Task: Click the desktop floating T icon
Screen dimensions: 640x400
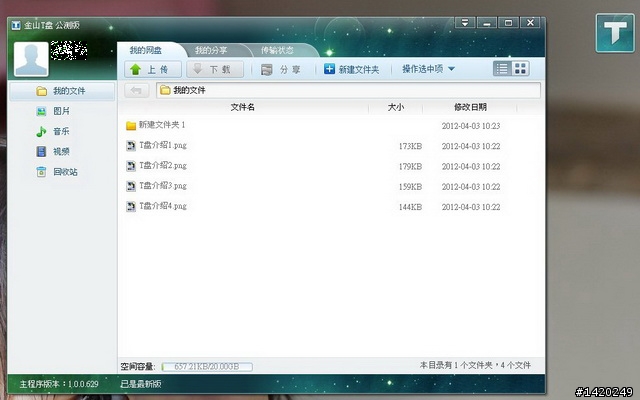Action: [615, 33]
